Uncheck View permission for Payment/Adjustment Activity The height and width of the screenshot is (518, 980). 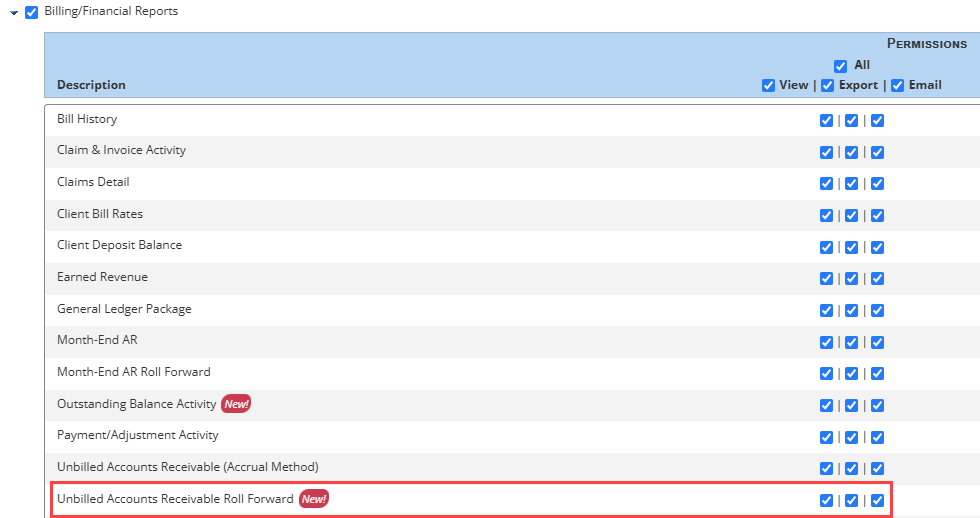tap(826, 437)
